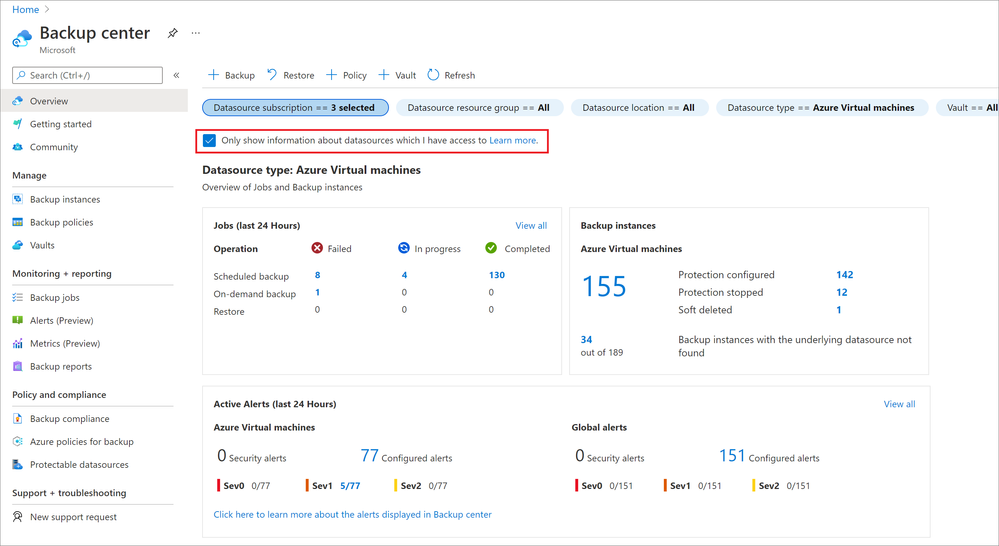Click the Backup center cloud icon
This screenshot has width=999, height=546.
click(22, 38)
